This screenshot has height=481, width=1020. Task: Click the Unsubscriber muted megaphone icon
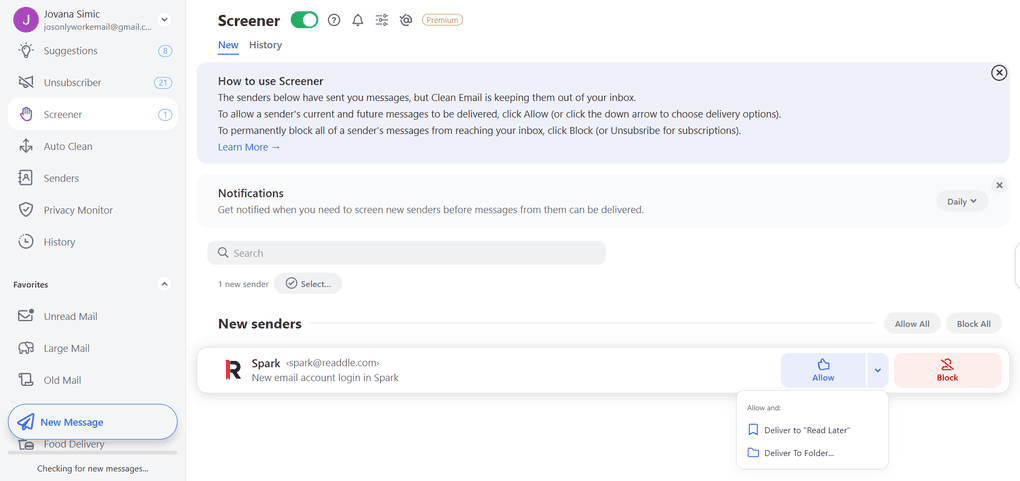(x=25, y=82)
